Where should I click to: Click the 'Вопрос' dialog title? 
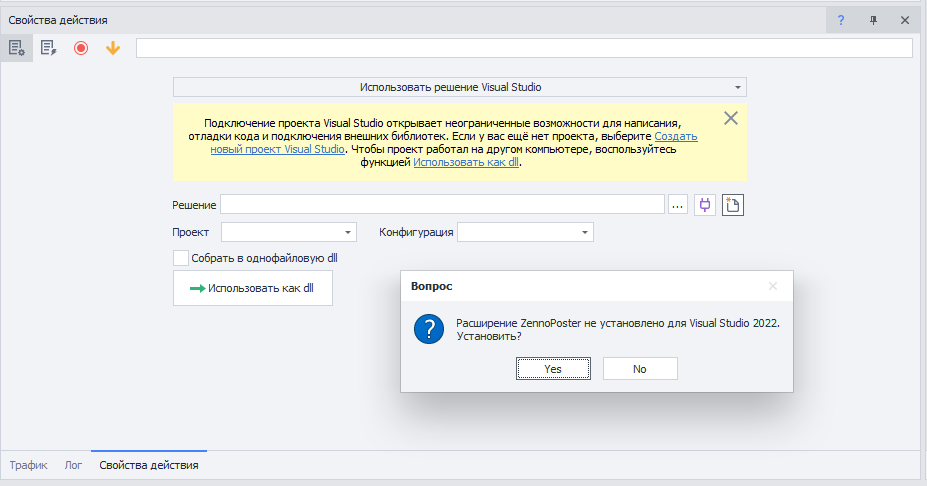point(432,286)
